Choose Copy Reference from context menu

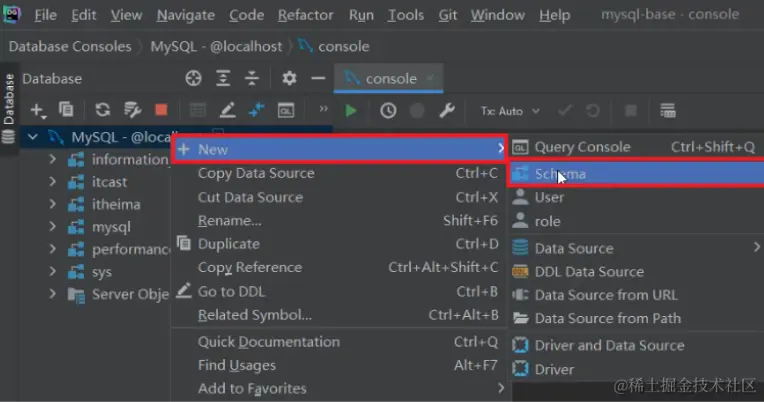click(340, 267)
